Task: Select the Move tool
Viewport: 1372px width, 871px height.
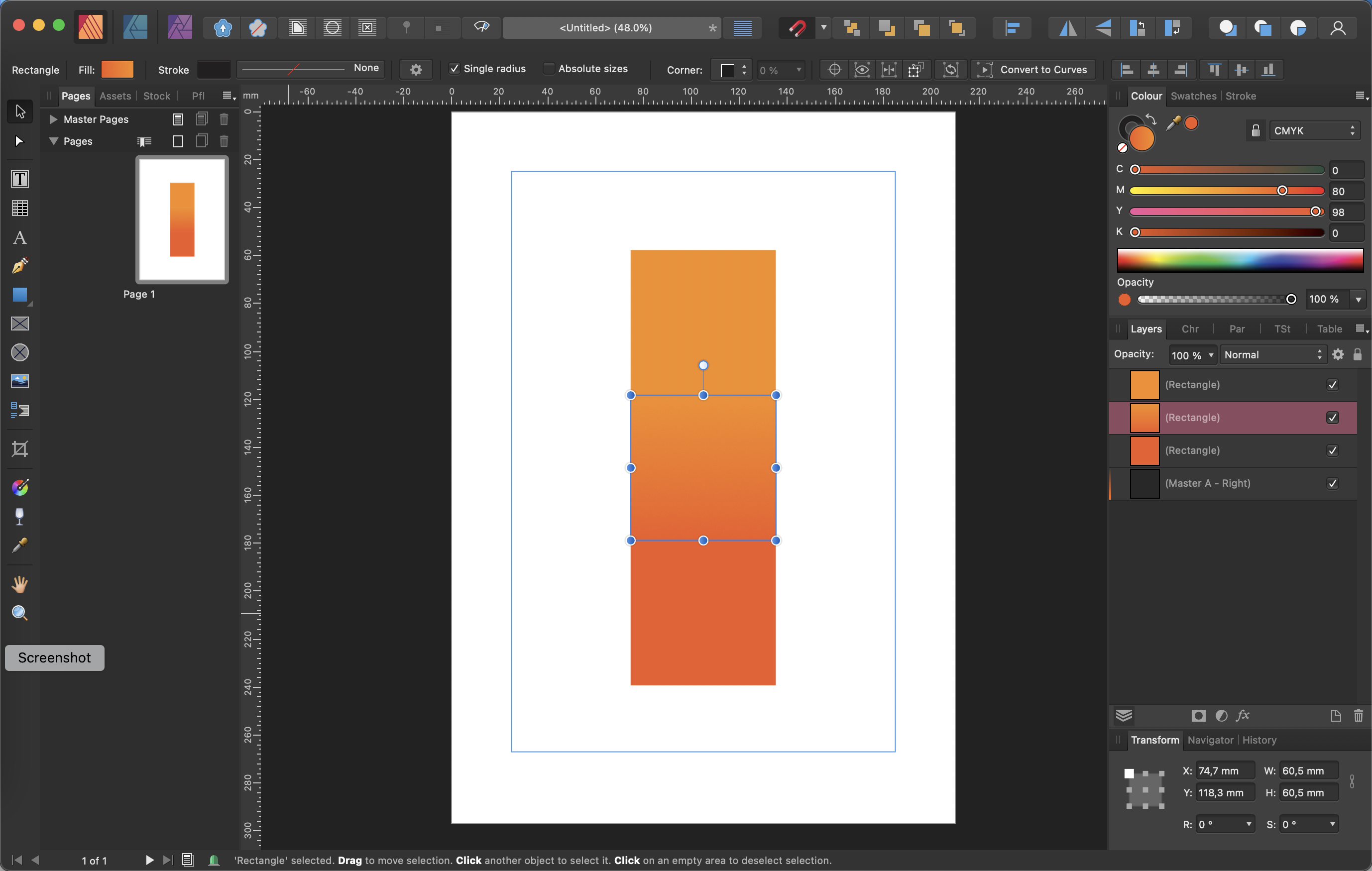Action: 19,111
